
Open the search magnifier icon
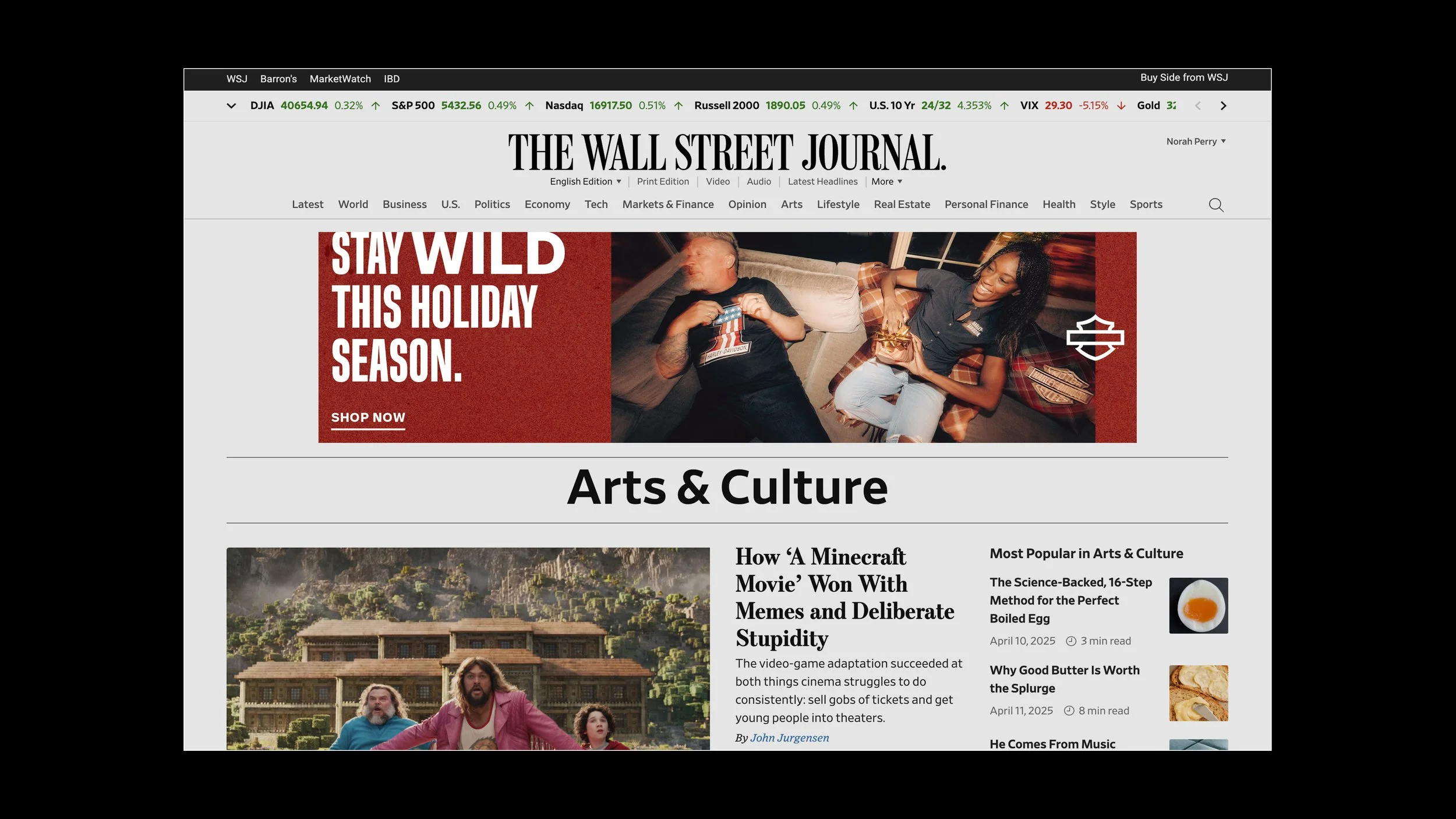tap(1215, 205)
